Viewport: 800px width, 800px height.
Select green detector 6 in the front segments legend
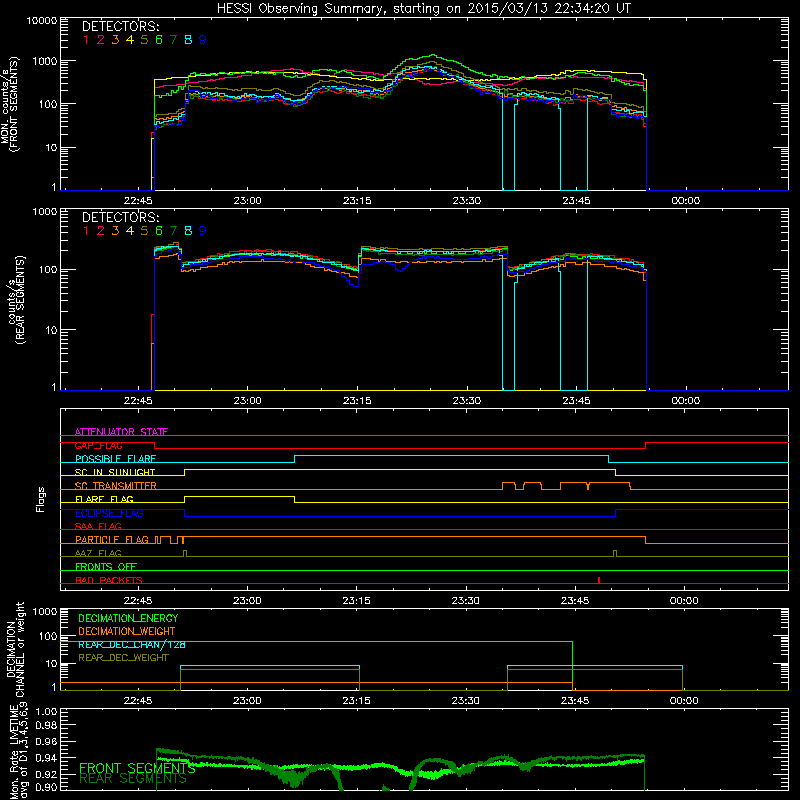coord(159,40)
